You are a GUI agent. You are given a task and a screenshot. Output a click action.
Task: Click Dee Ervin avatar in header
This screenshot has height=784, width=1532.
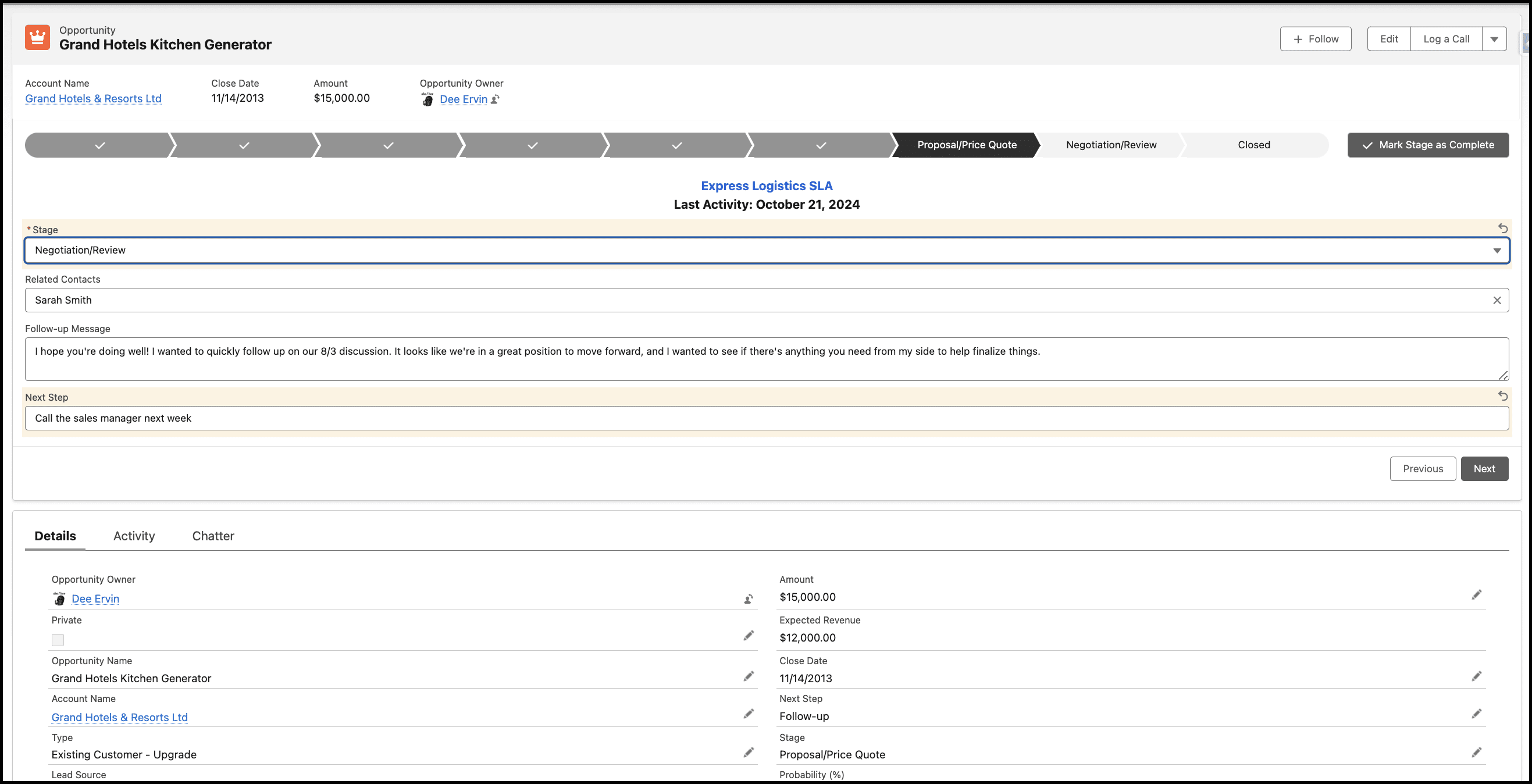point(427,99)
